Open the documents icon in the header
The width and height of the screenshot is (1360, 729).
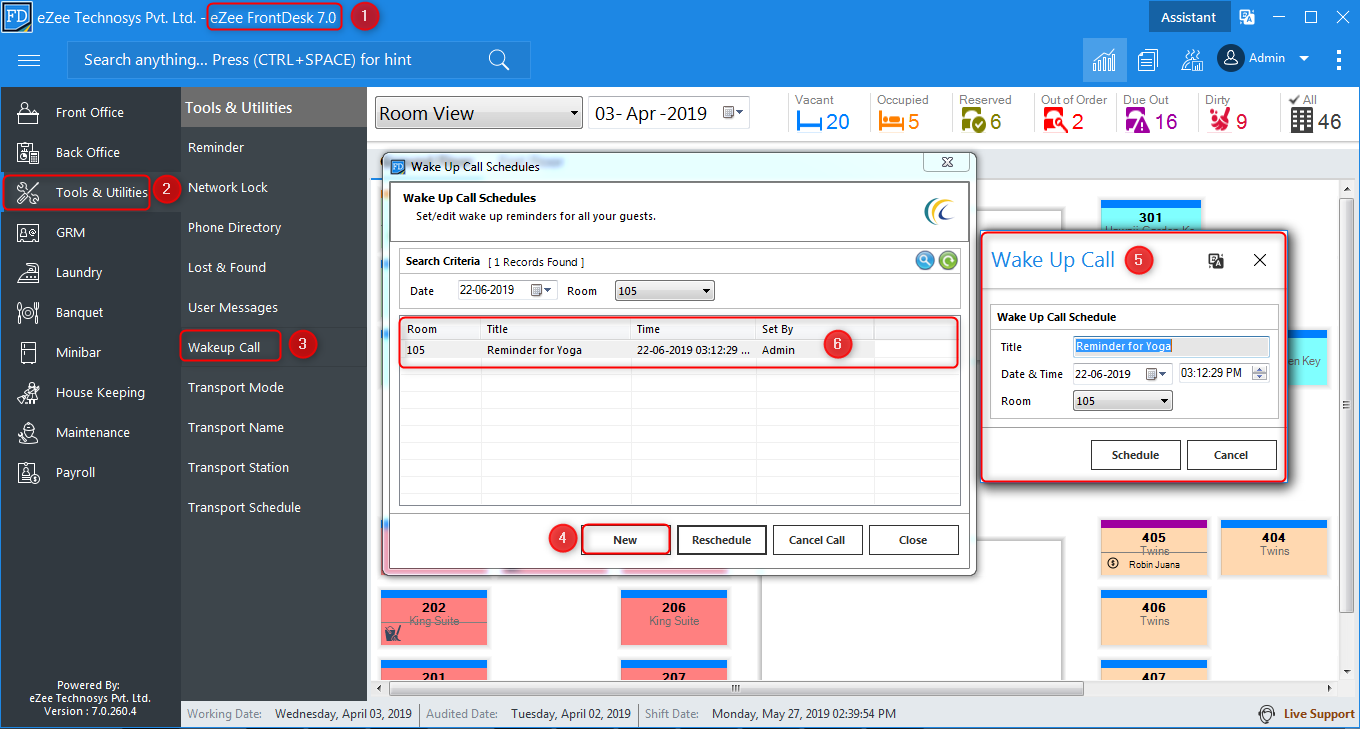point(1148,60)
